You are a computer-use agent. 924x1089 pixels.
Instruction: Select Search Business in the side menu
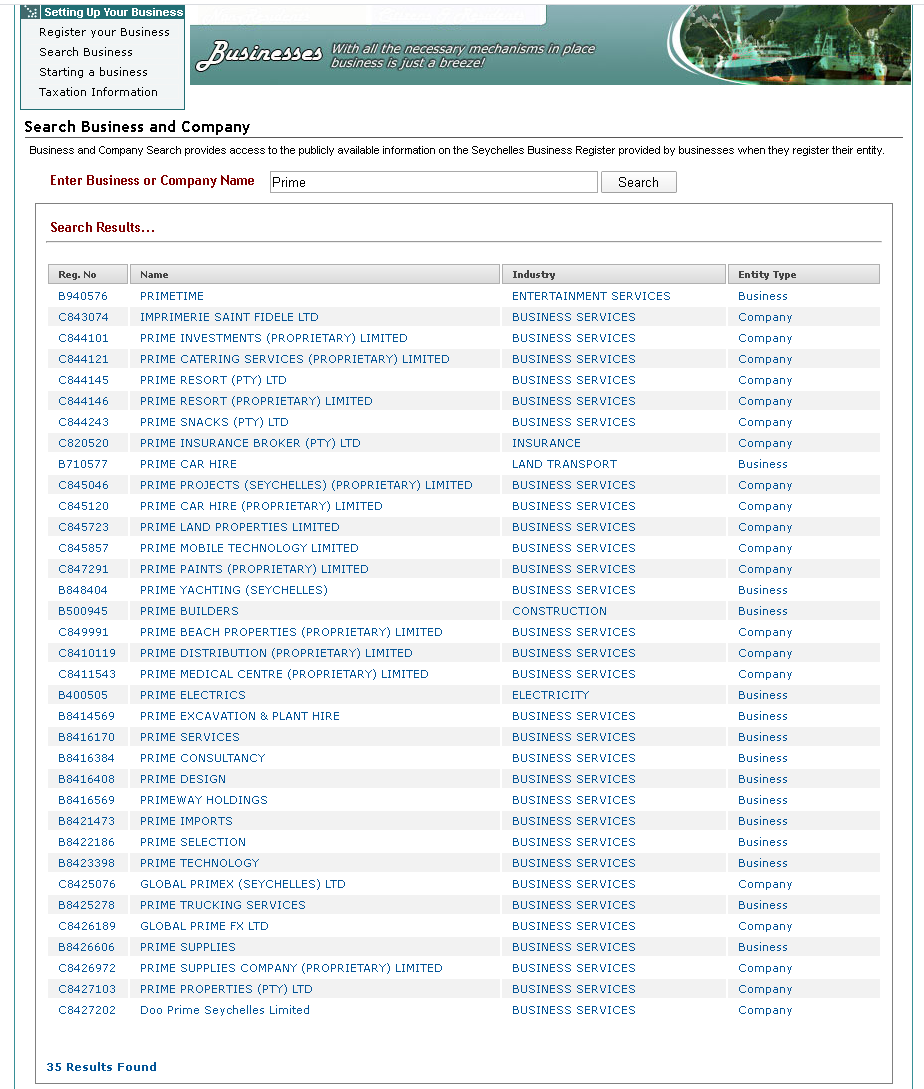pyautogui.click(x=85, y=52)
